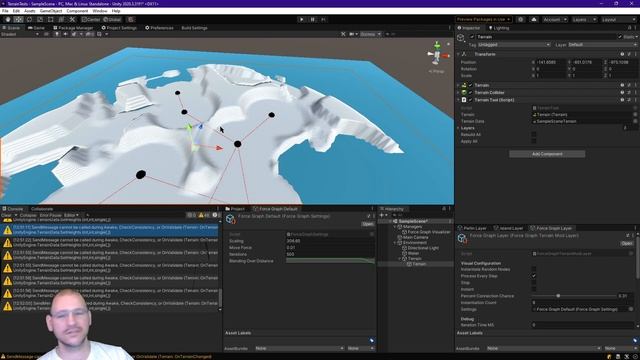
Task: Switch to Game tab
Action: 36,28
